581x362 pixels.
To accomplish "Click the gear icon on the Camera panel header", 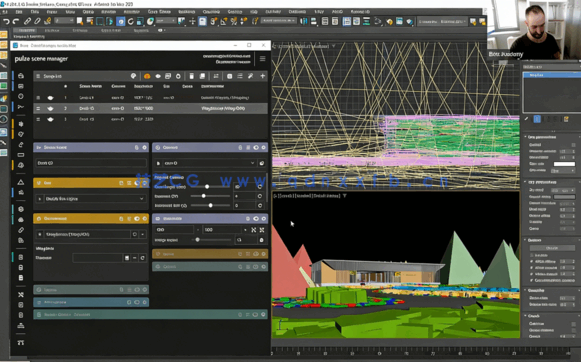I will tap(263, 147).
